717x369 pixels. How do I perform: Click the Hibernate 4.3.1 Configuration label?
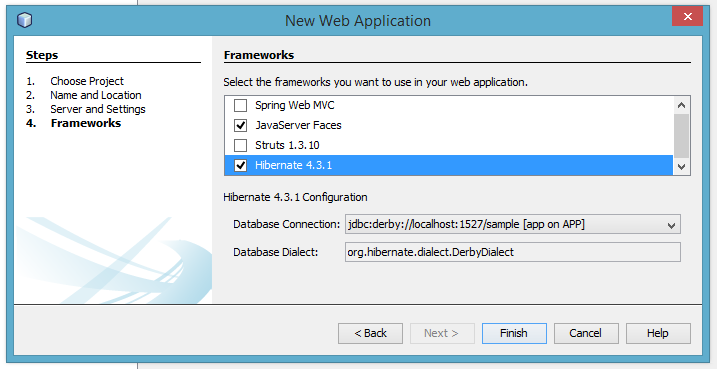coord(295,198)
